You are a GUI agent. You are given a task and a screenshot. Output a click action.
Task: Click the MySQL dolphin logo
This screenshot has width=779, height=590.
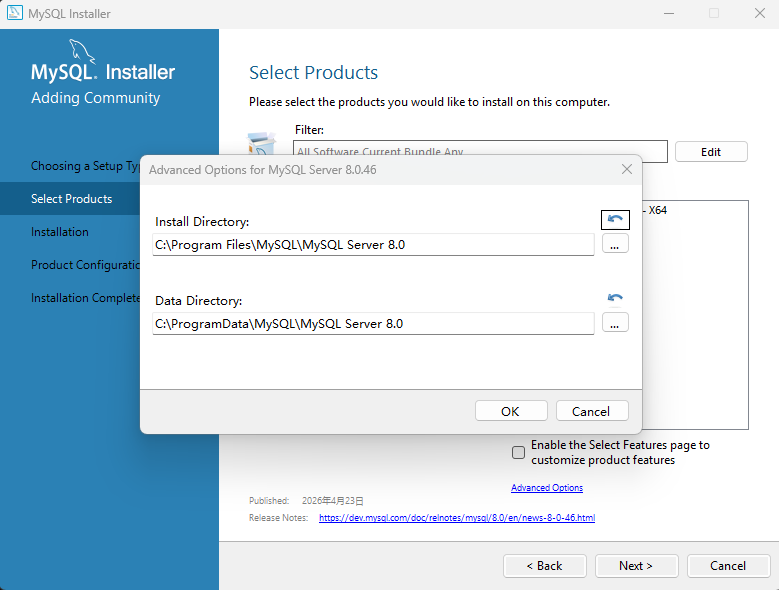[81, 52]
